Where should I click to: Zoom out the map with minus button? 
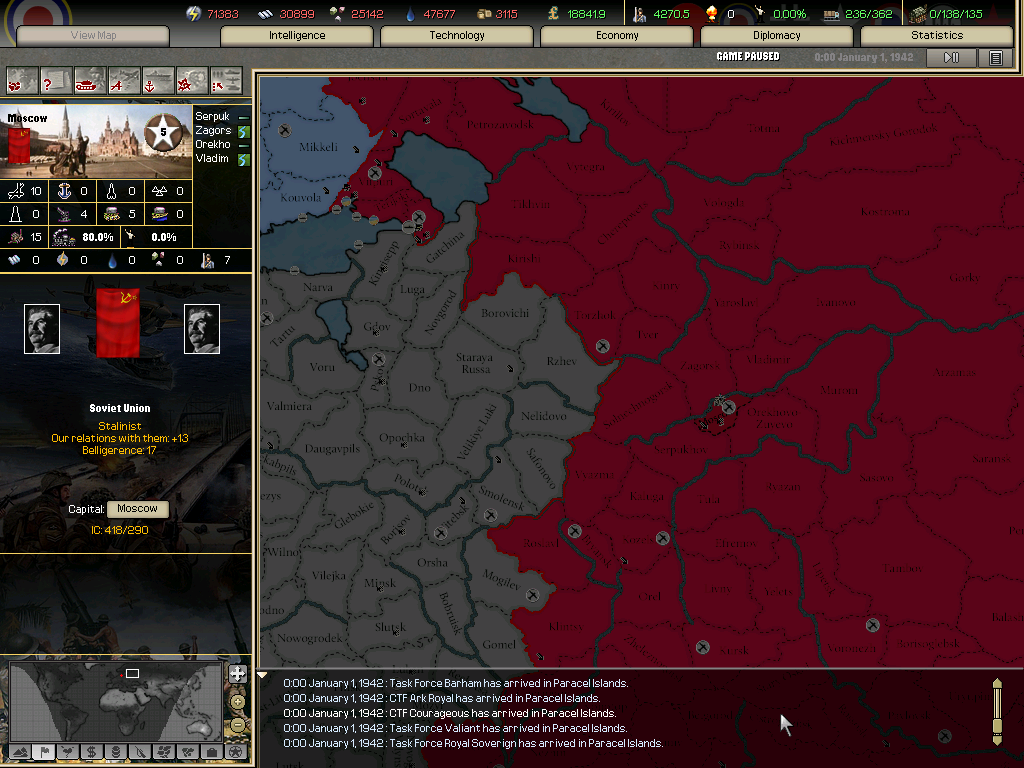pos(238,724)
